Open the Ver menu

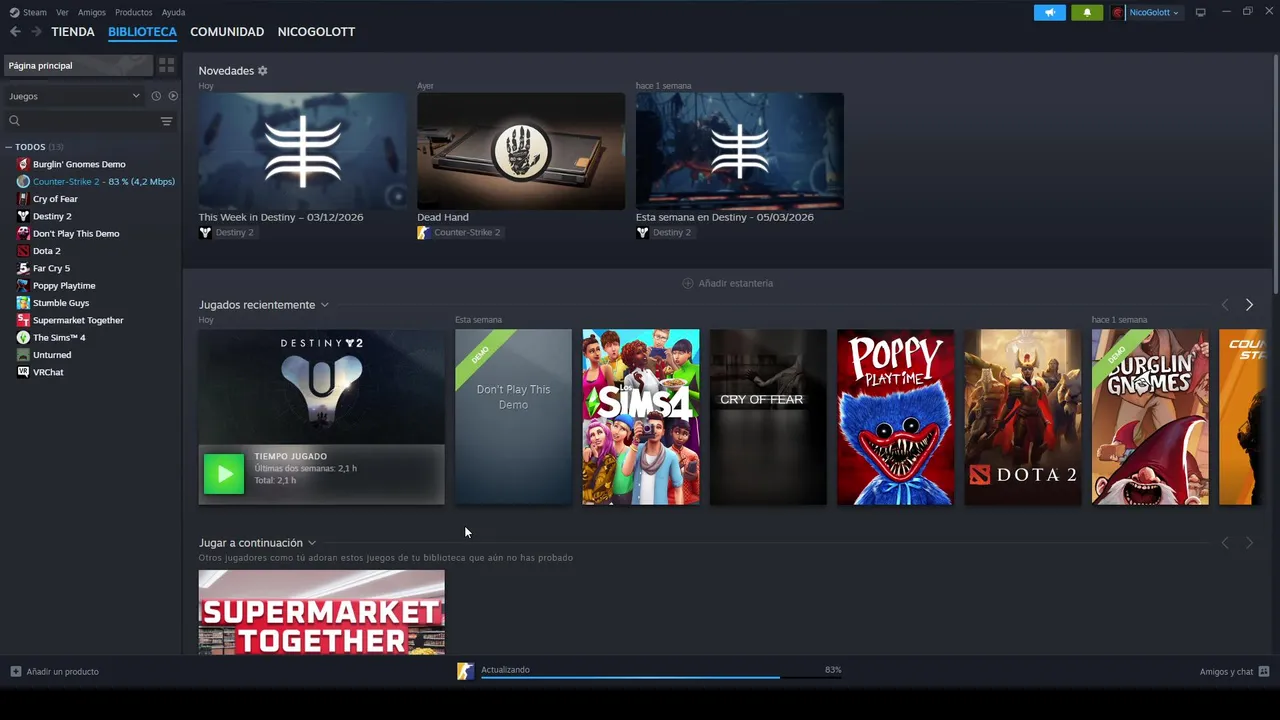[x=62, y=12]
